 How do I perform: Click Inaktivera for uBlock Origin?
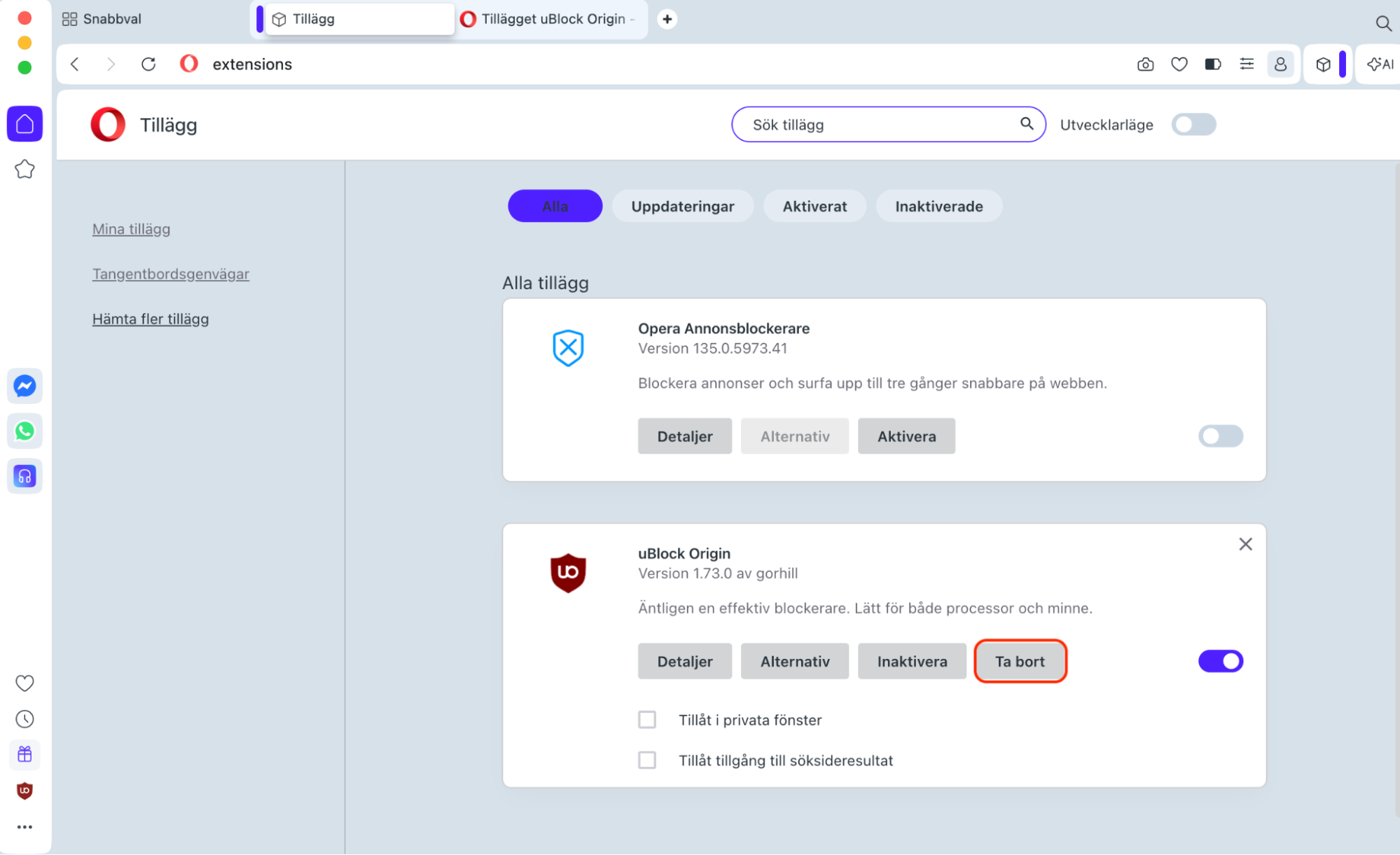pyautogui.click(x=912, y=662)
